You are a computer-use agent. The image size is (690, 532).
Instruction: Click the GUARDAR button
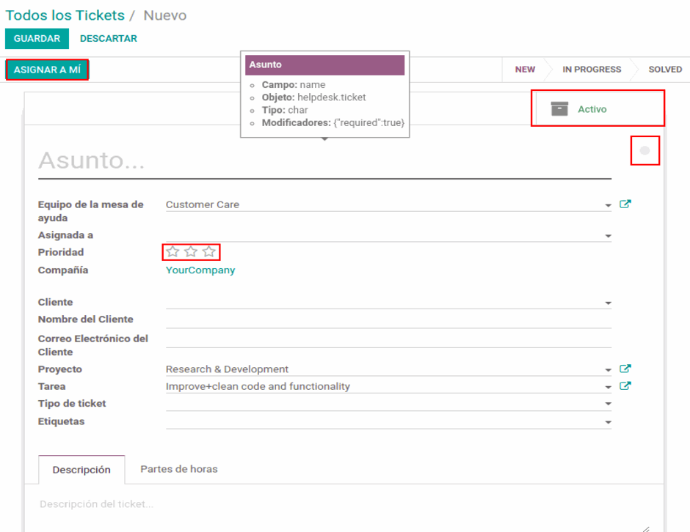[37, 39]
